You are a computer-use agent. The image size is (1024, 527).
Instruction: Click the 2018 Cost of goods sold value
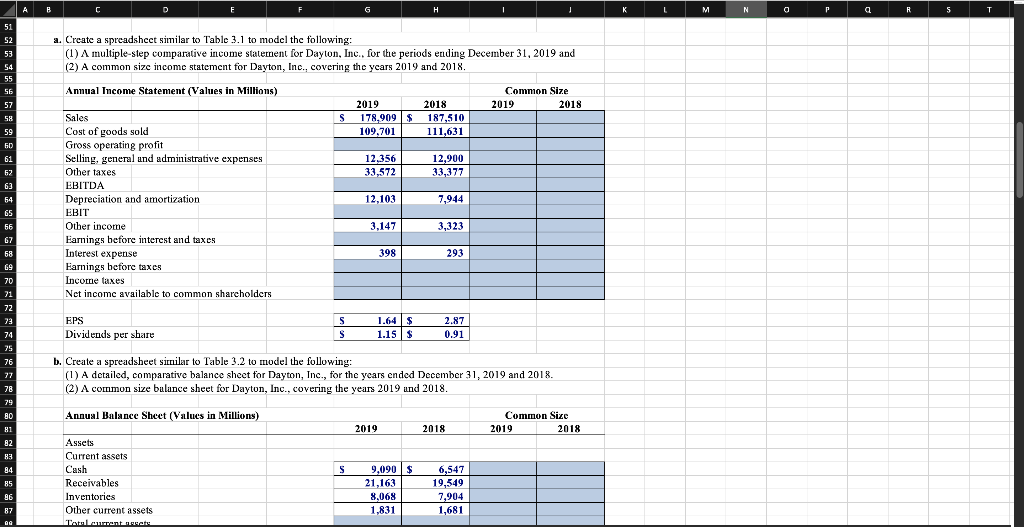(x=436, y=131)
